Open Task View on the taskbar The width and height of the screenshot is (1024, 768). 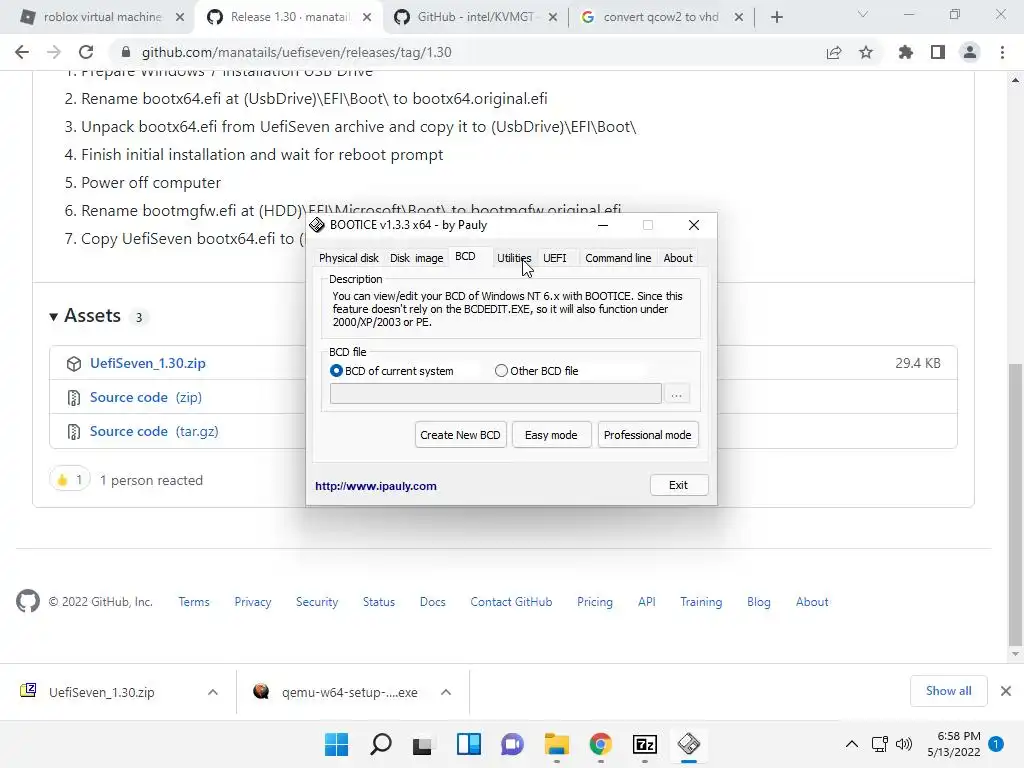[x=424, y=744]
